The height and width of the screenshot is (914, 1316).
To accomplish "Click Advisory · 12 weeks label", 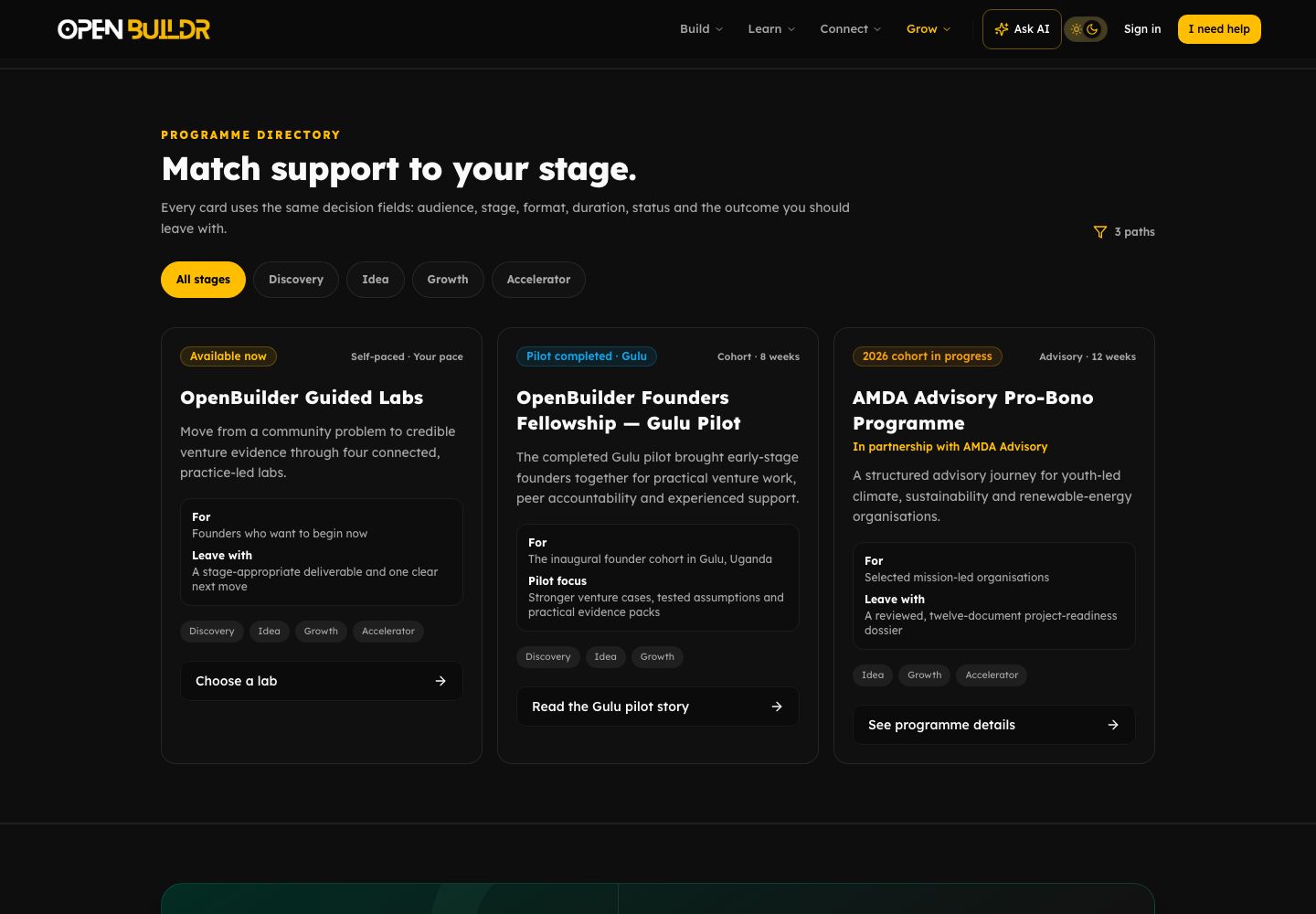I will point(1088,356).
